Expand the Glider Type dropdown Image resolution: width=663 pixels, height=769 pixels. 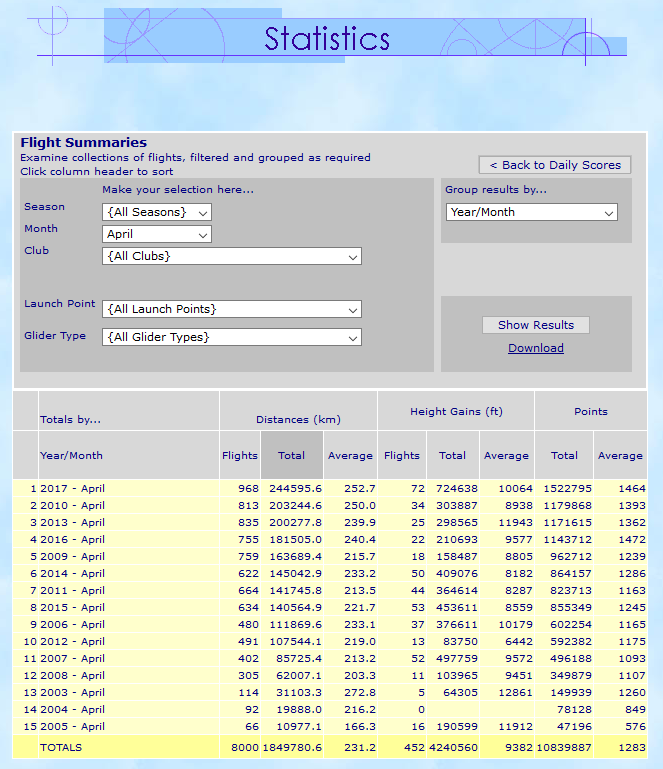pos(231,337)
